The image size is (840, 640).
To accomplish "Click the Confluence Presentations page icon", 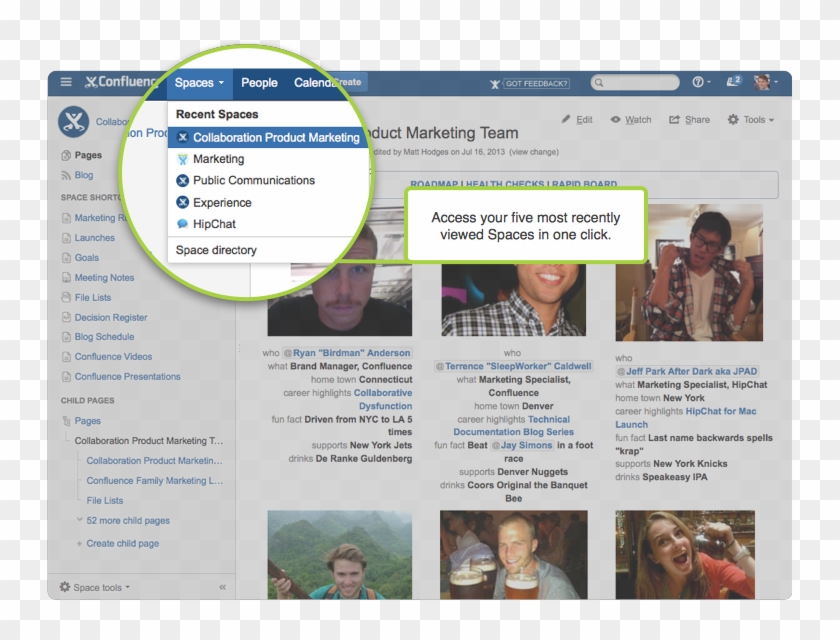I will click(66, 377).
